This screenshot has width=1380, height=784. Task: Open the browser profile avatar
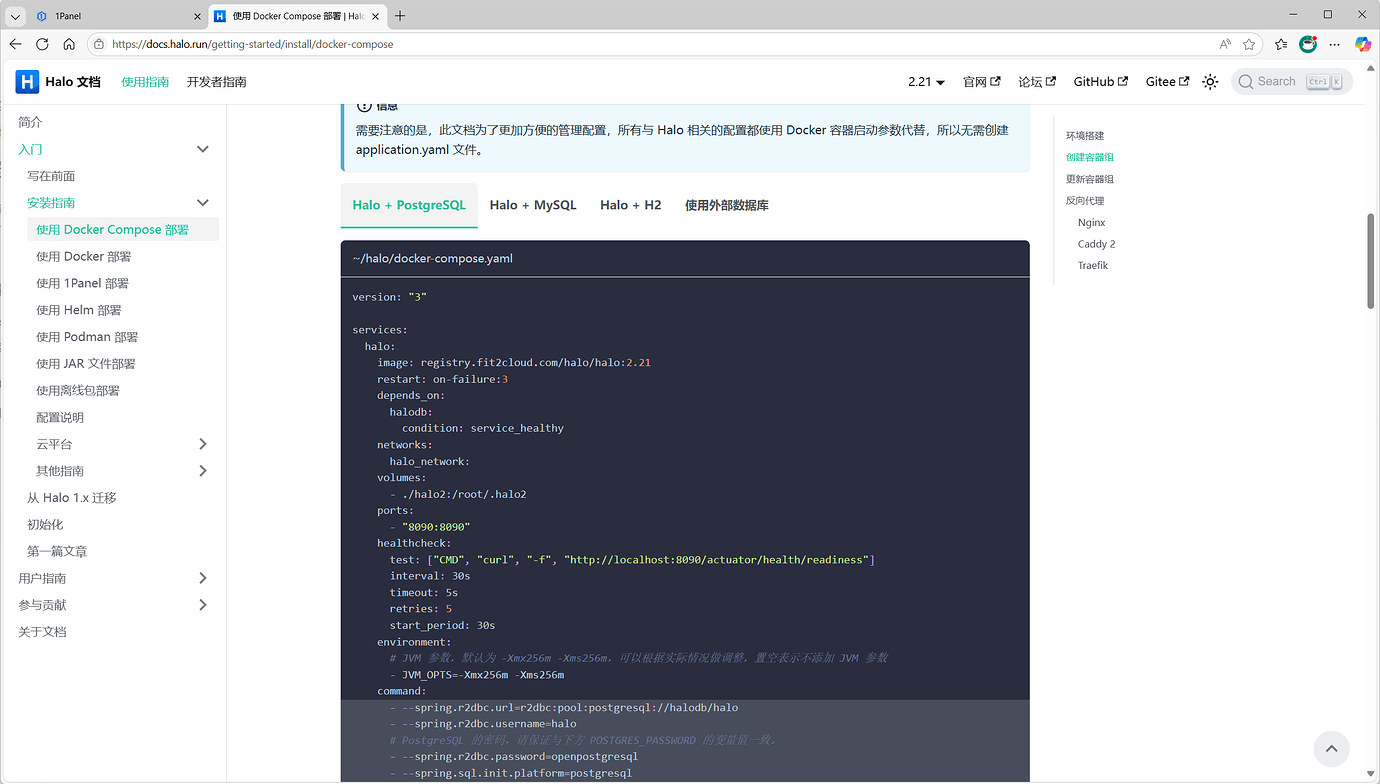[x=1308, y=44]
